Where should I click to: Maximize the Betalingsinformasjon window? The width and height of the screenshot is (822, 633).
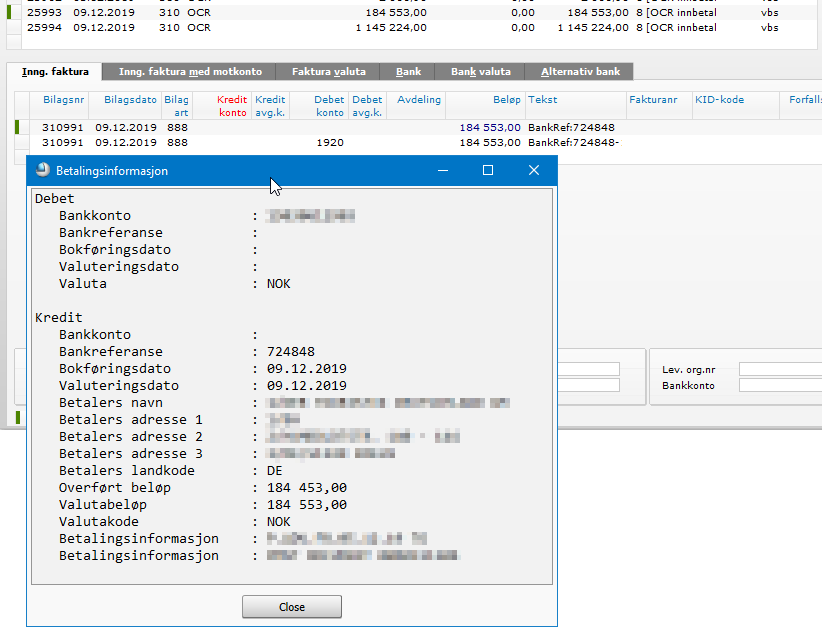pyautogui.click(x=488, y=170)
